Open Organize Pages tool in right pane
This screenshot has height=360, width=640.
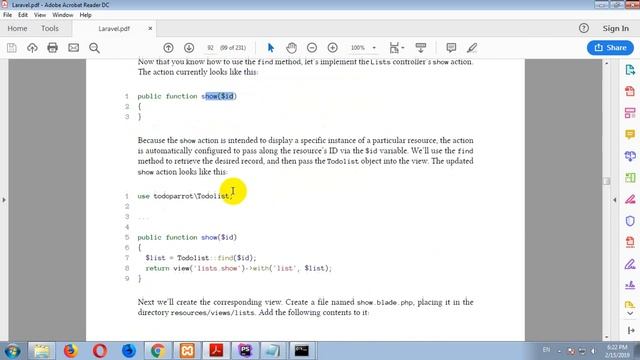coord(630,178)
